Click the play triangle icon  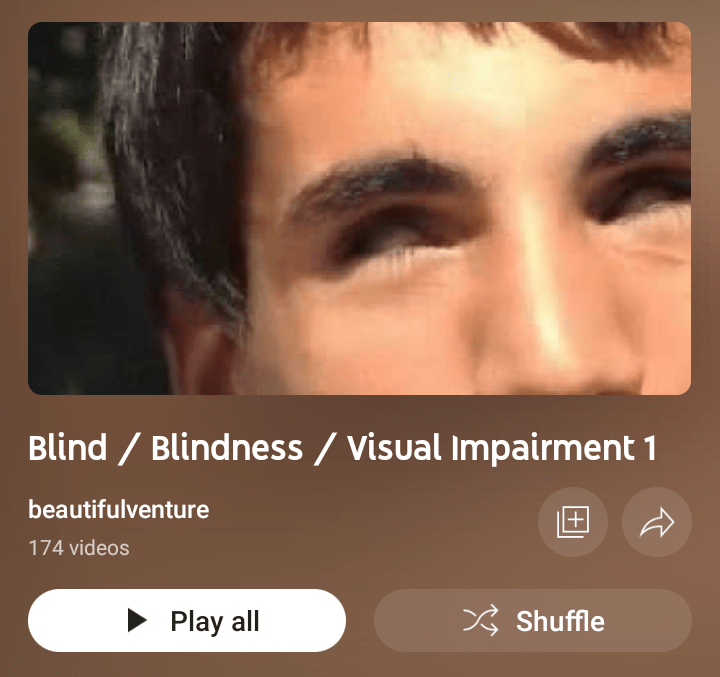click(137, 620)
